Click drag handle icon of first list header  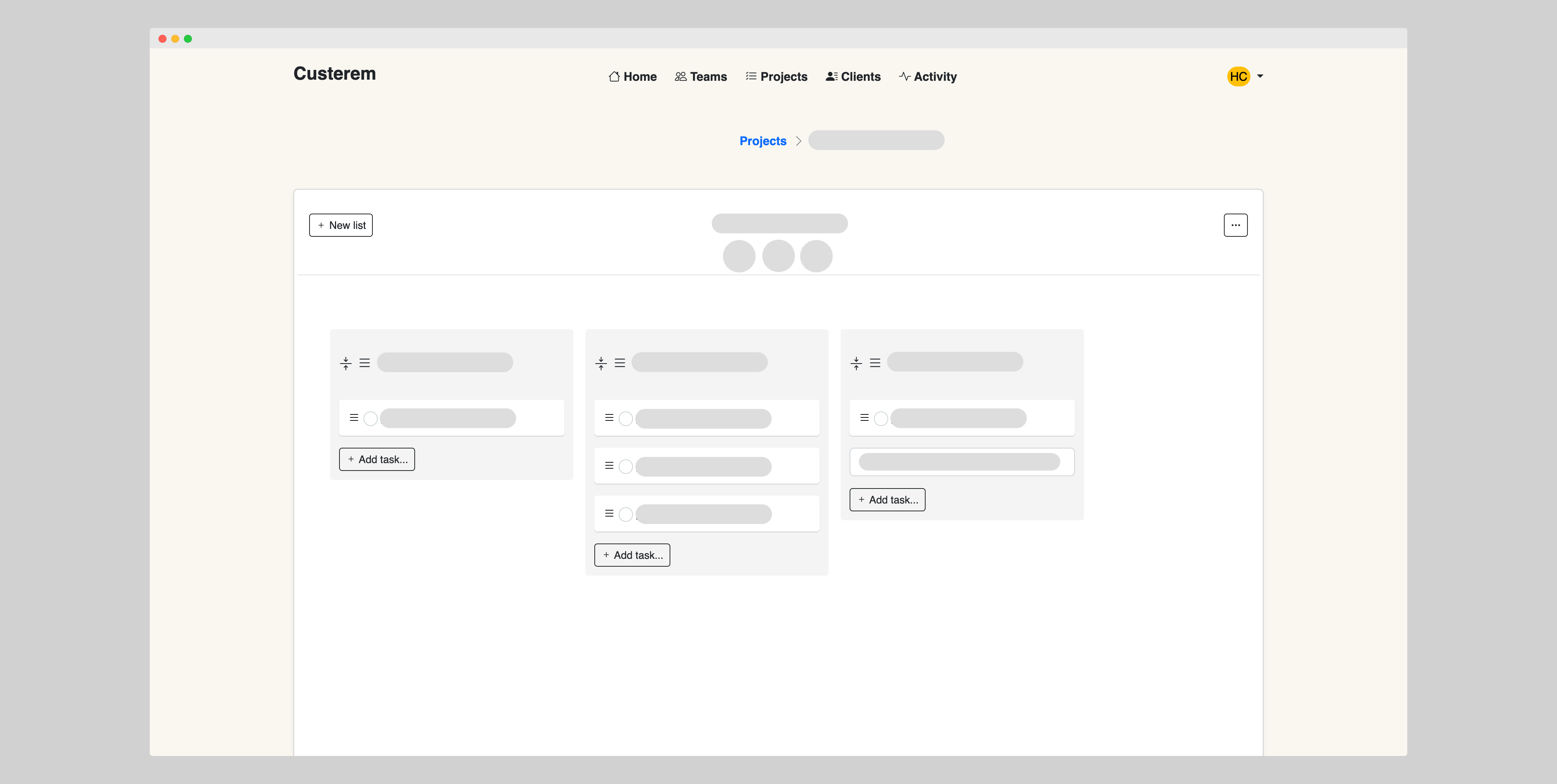365,363
